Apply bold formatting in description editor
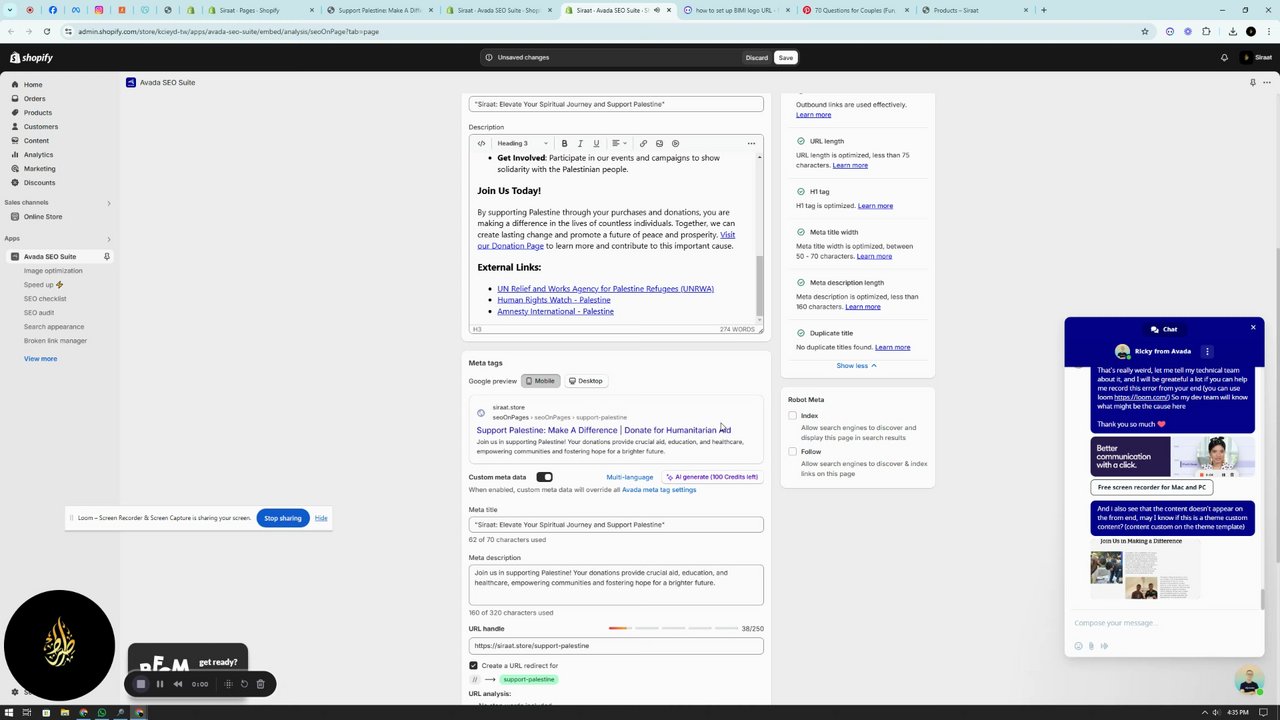Screen dimensions: 1280x720 point(564,143)
